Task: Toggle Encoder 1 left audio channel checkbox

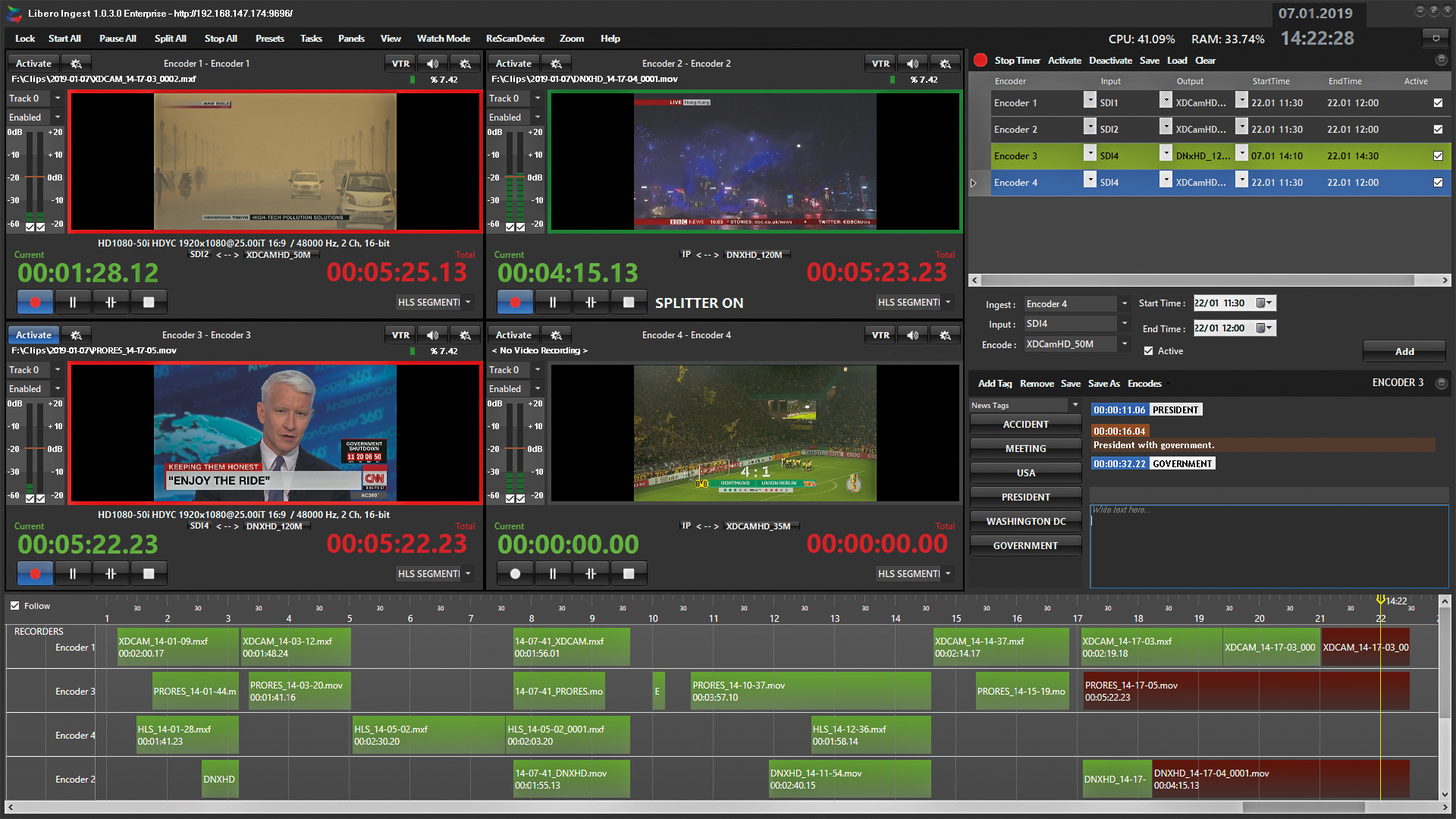Action: pos(30,227)
